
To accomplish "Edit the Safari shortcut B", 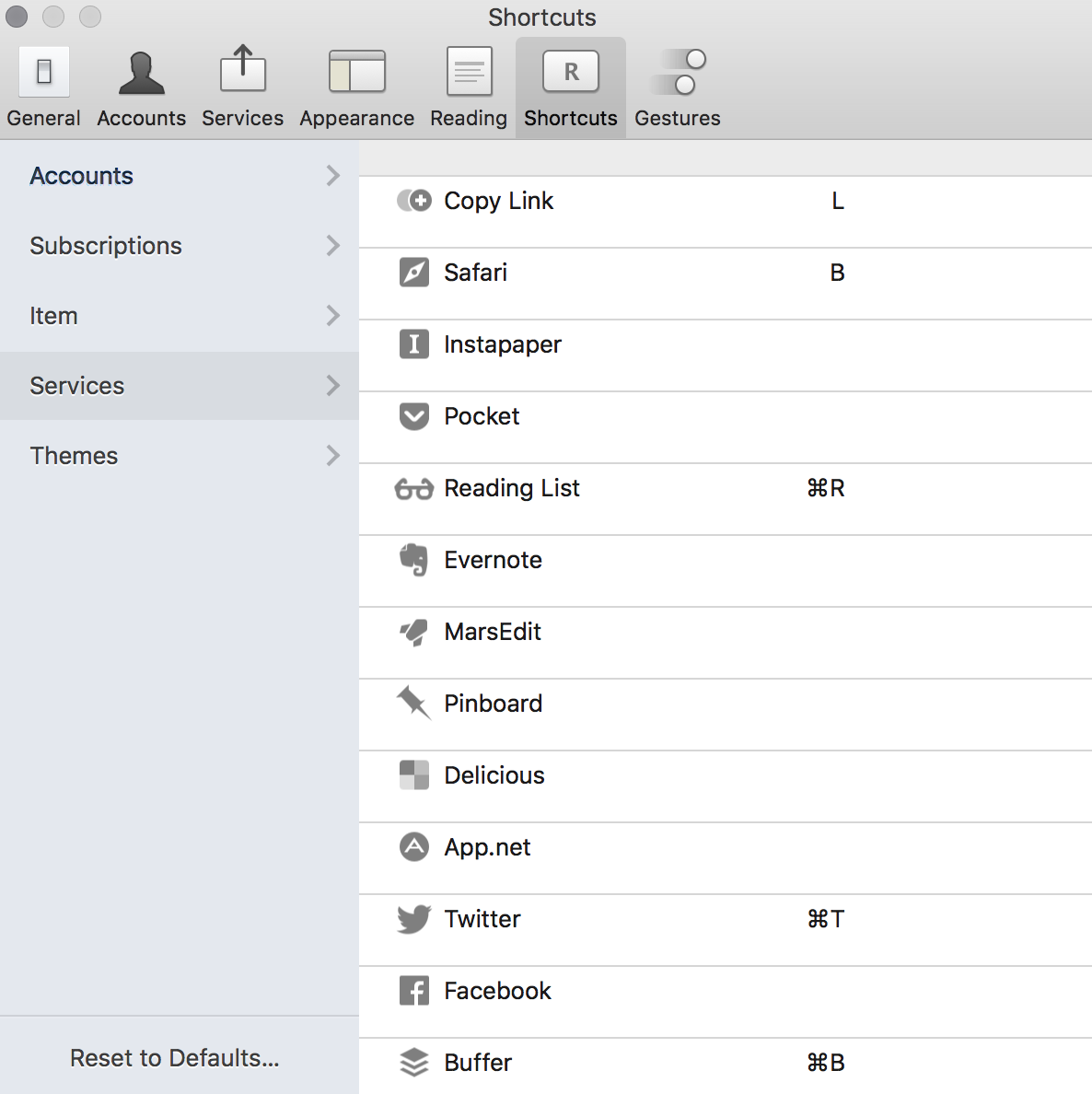I will [837, 272].
